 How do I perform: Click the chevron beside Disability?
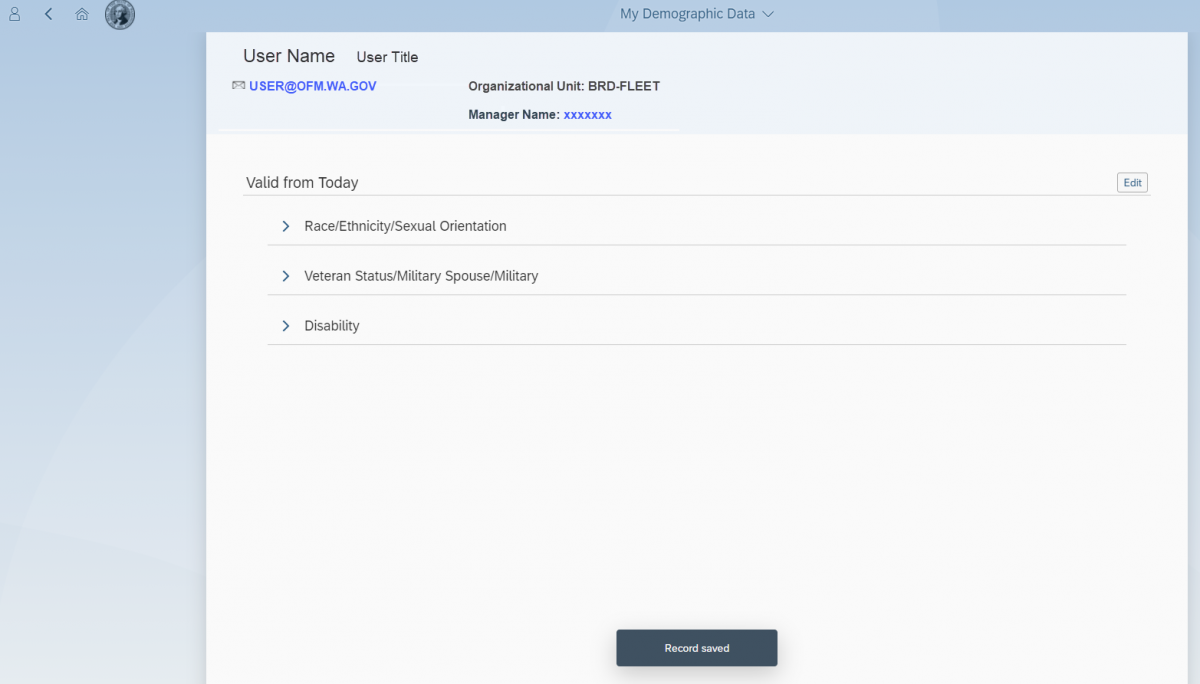tap(286, 325)
